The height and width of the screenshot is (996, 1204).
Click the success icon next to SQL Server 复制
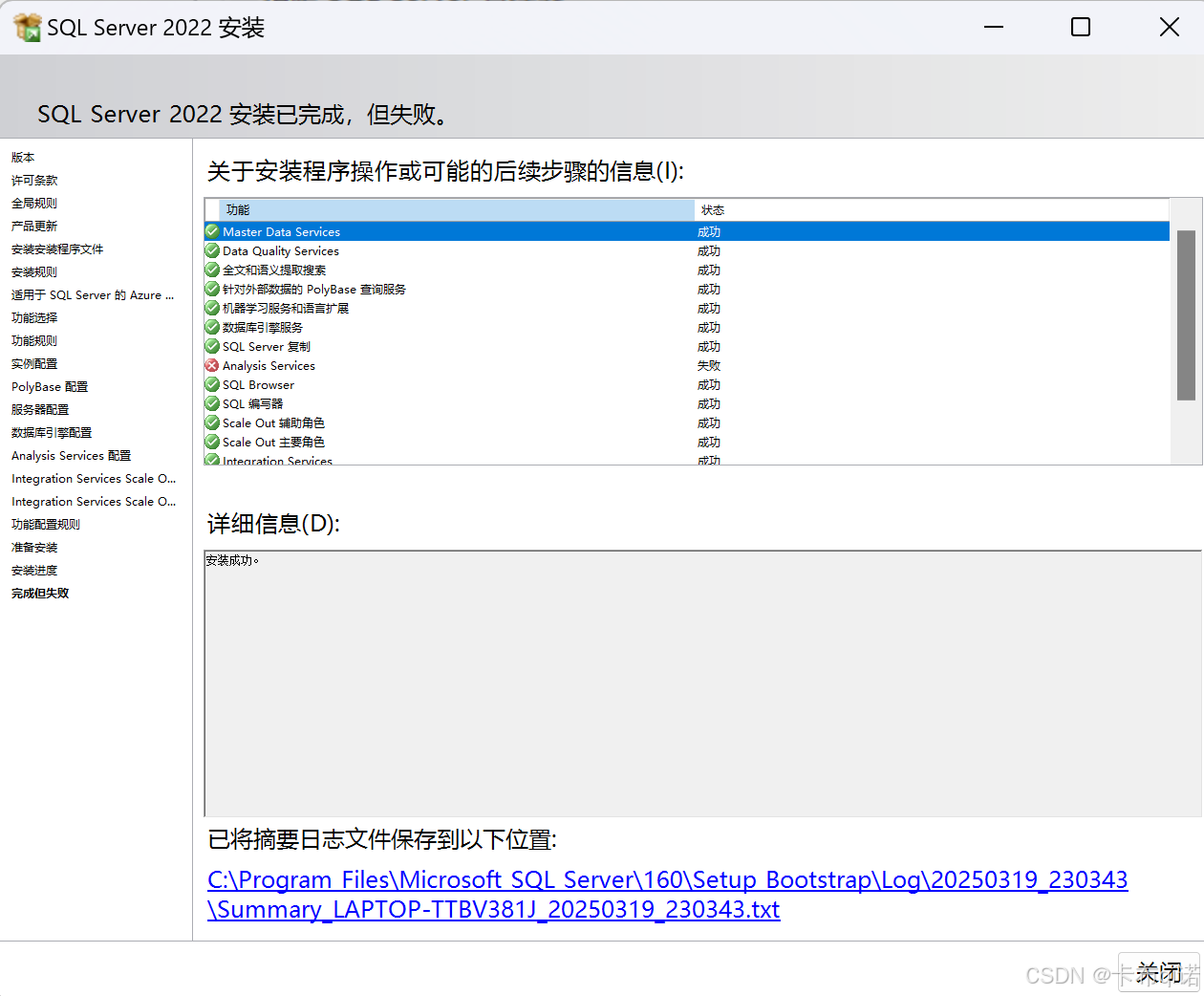point(211,346)
